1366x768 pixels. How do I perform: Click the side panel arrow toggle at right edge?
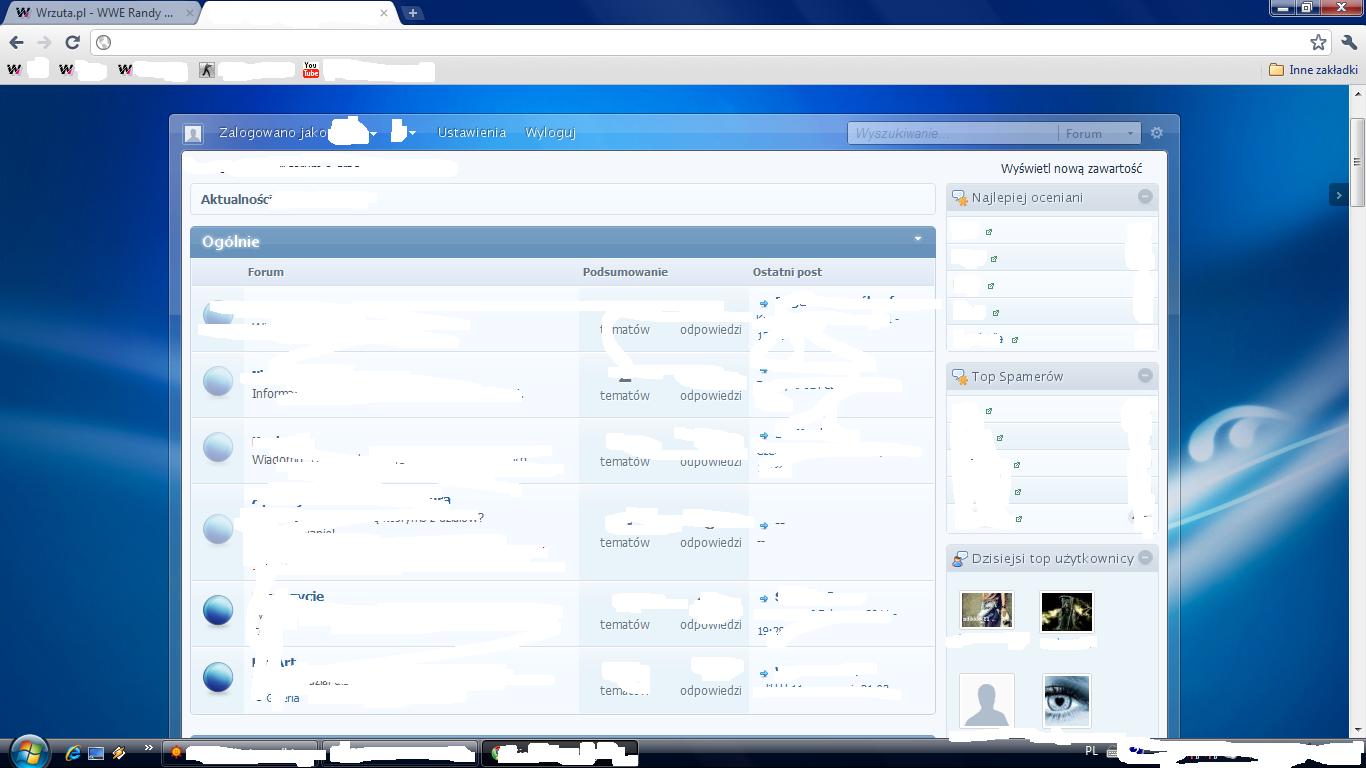[1338, 195]
